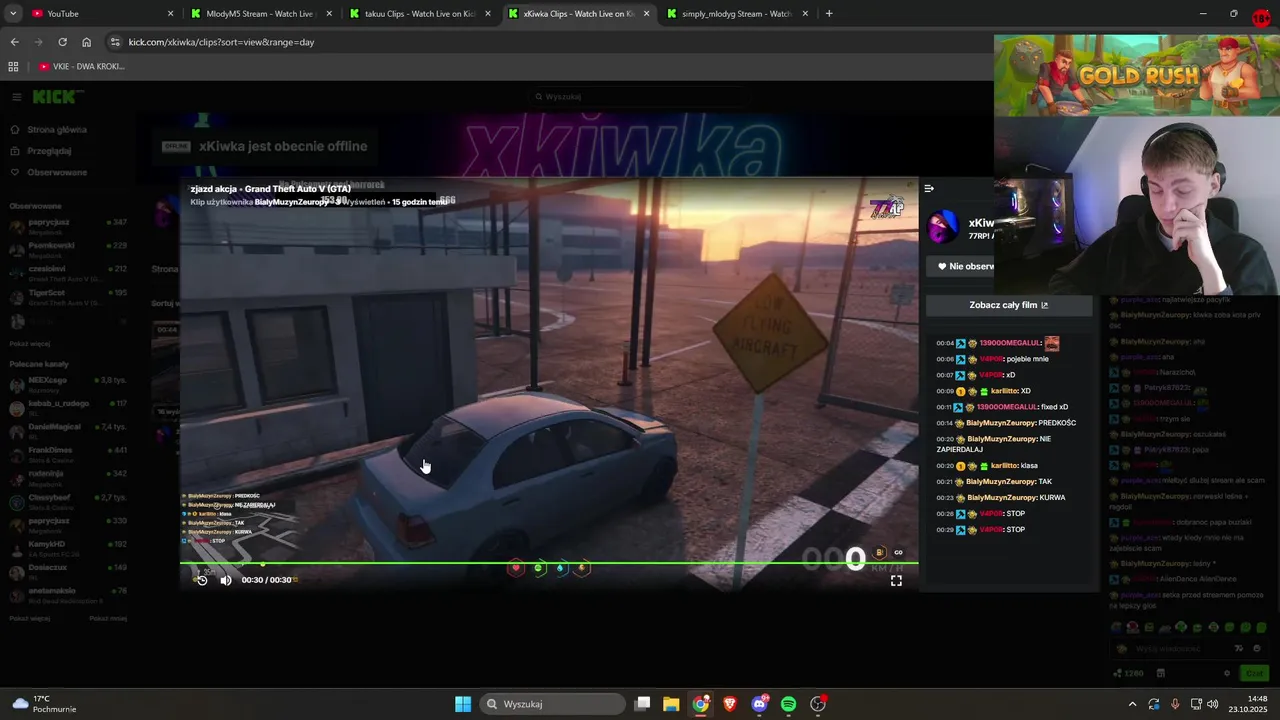The width and height of the screenshot is (1280, 720).
Task: Open Chrome from the taskbar
Action: pos(701,704)
